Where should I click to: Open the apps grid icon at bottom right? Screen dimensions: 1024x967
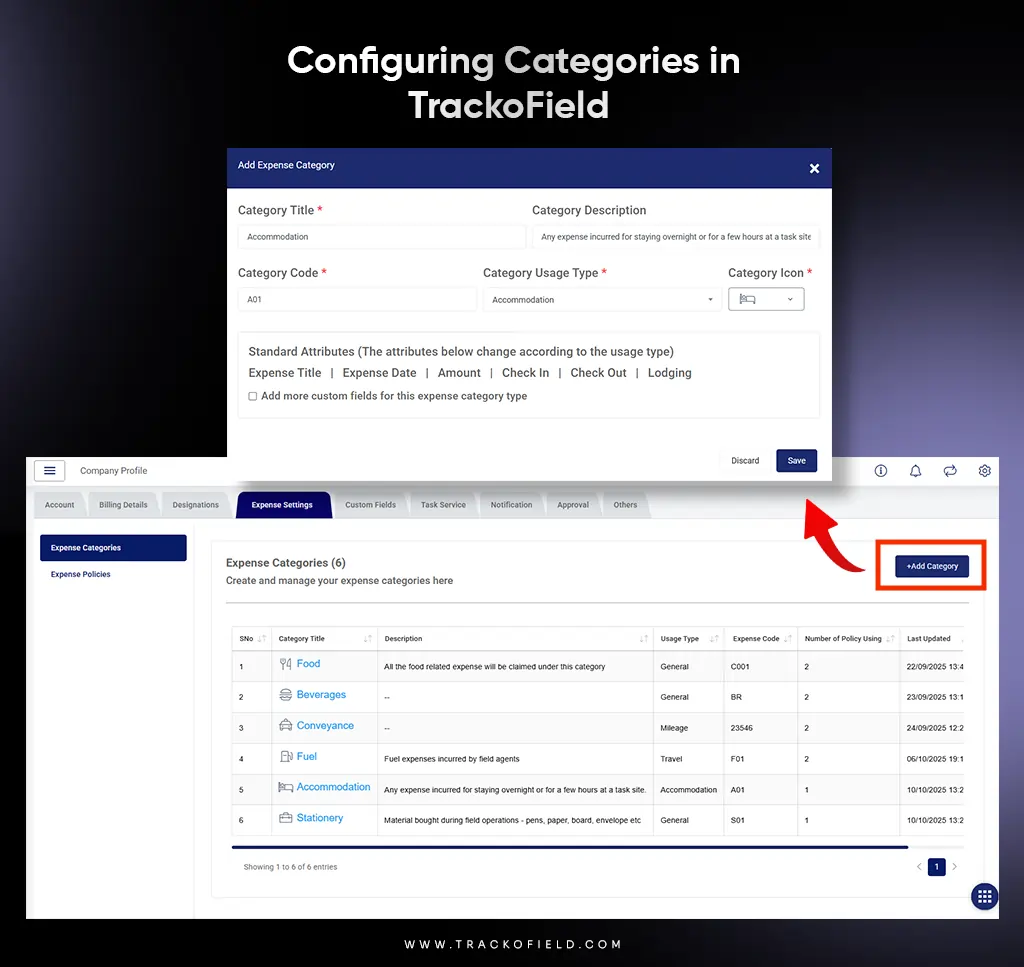point(984,896)
